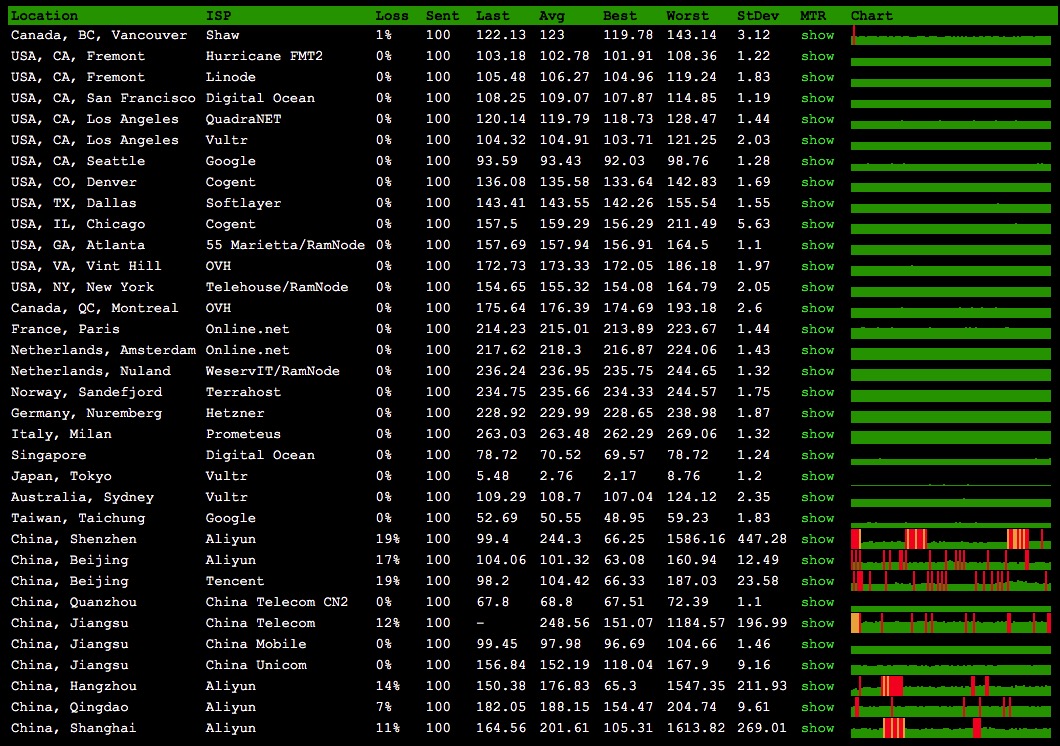Show MTR for QuadraNET Los Angeles
The width and height of the screenshot is (1060, 746).
817,119
